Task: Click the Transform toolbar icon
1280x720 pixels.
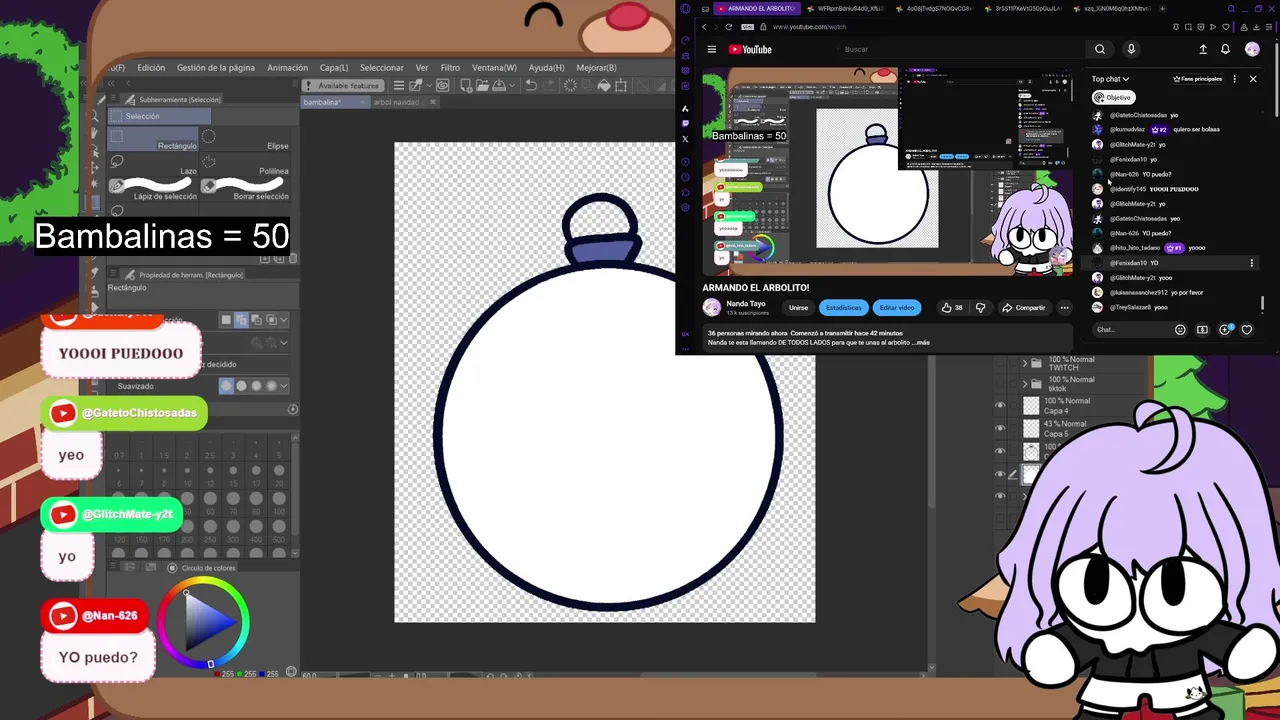Action: [621, 86]
